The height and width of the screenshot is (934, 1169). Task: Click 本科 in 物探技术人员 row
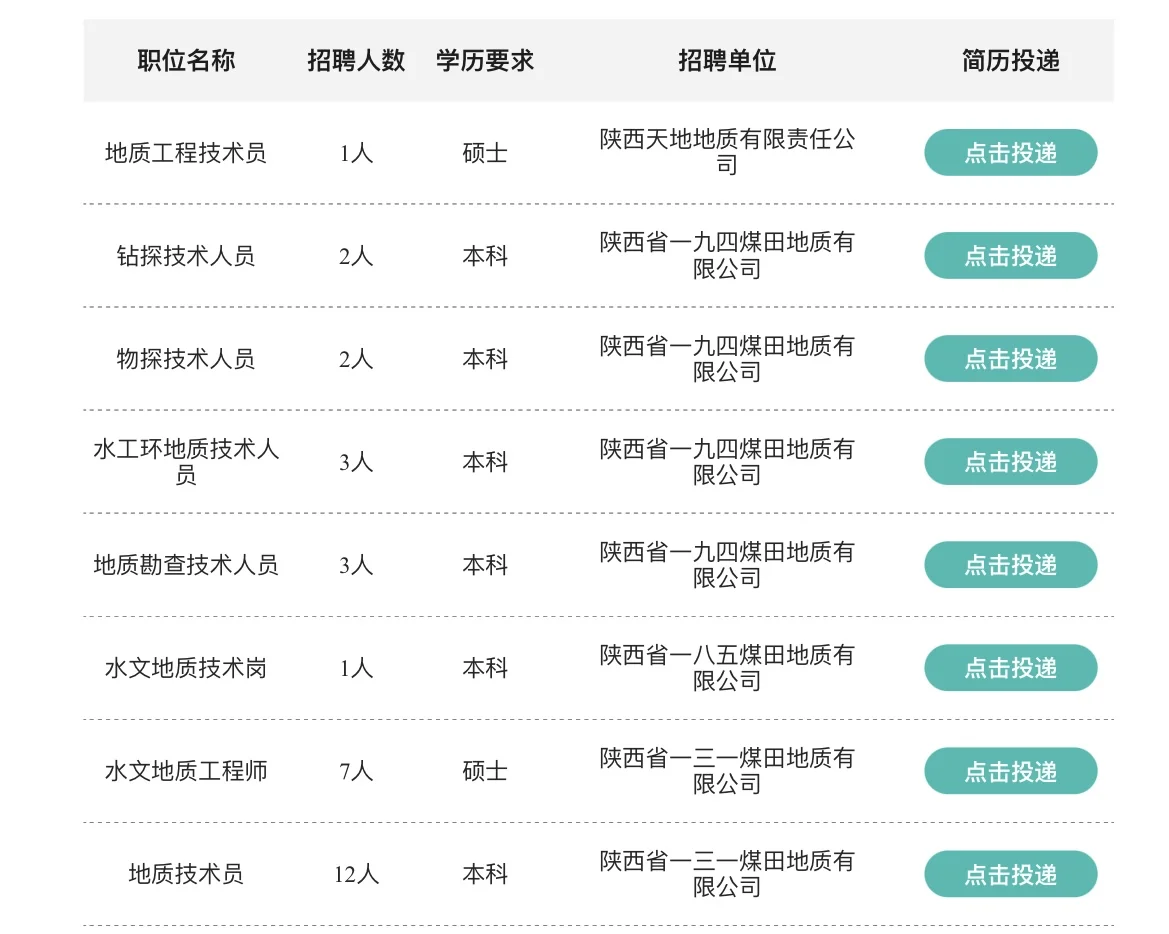pyautogui.click(x=485, y=359)
